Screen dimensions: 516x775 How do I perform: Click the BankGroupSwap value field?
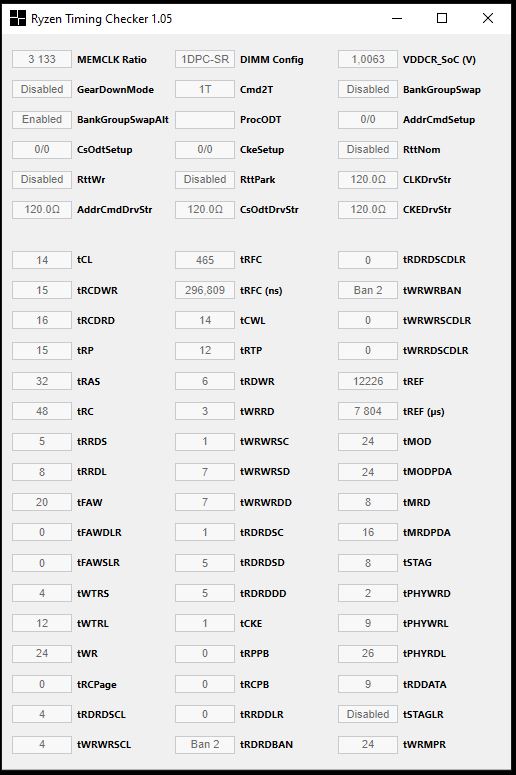pyautogui.click(x=368, y=89)
